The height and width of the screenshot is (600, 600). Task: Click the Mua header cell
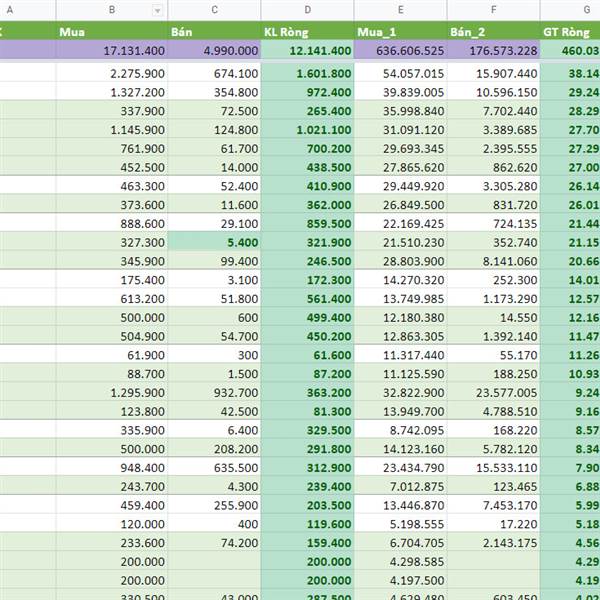click(112, 31)
